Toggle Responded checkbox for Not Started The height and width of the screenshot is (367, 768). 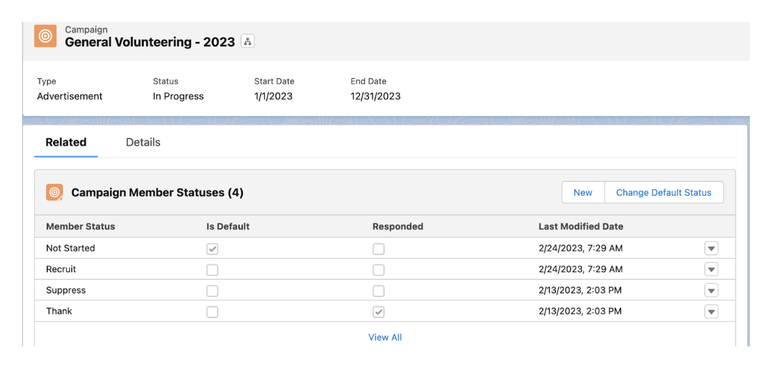(x=378, y=249)
